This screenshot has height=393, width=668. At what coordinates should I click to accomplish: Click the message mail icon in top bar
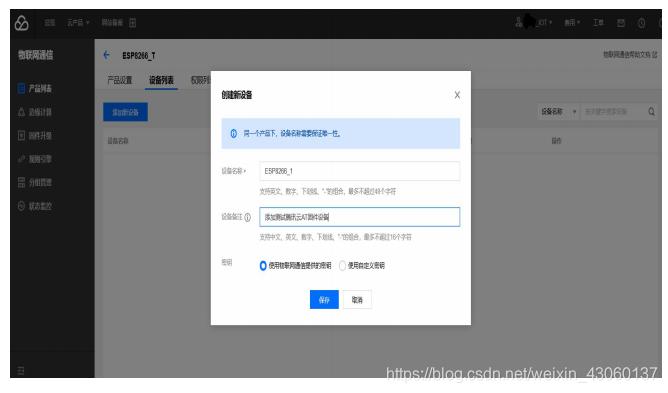point(621,23)
